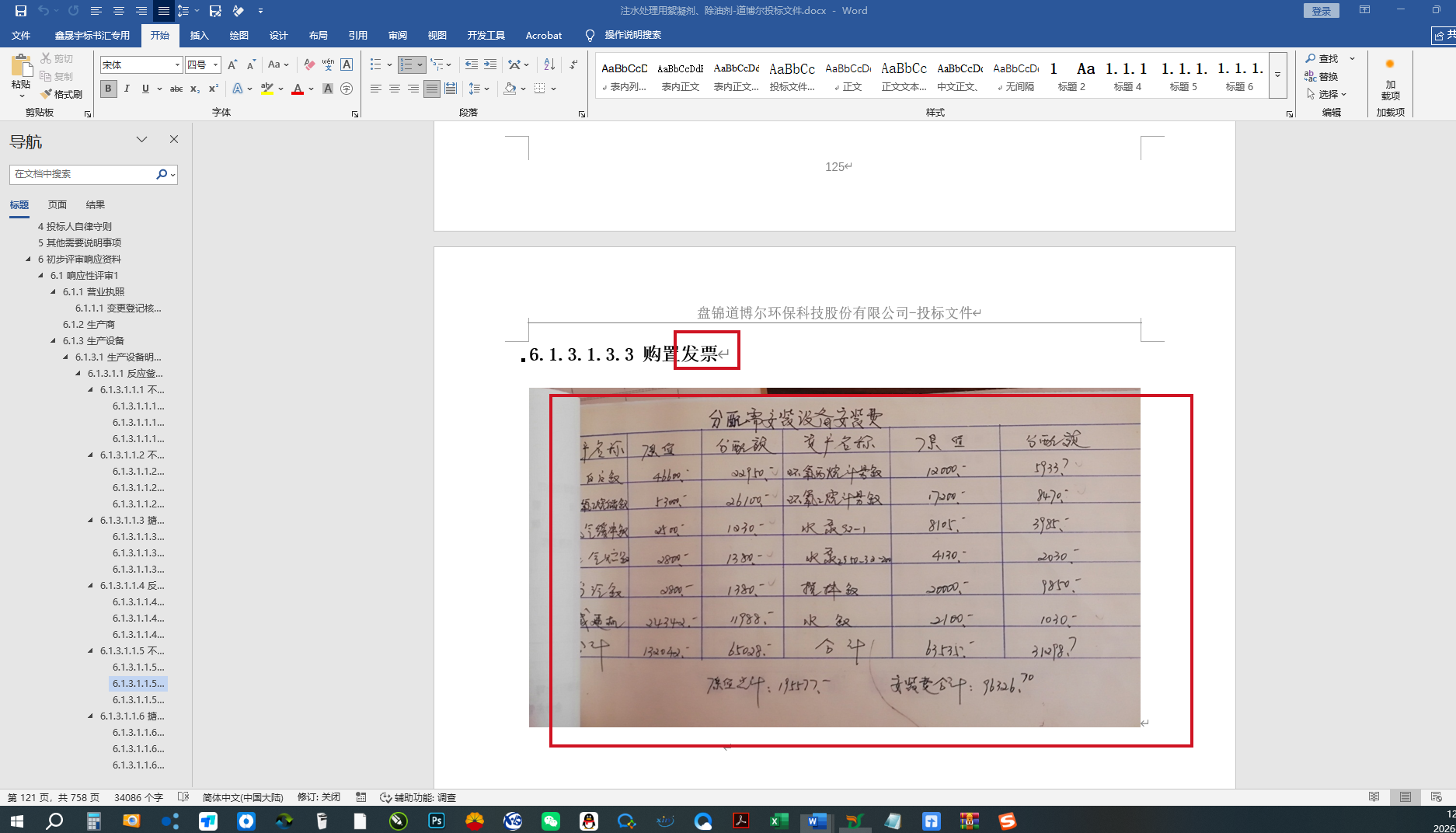Open the 选择 select dropdown
The image size is (1456, 833).
click(1326, 94)
